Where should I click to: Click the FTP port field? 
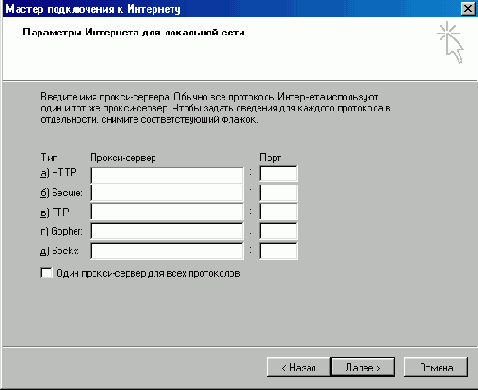tap(278, 212)
